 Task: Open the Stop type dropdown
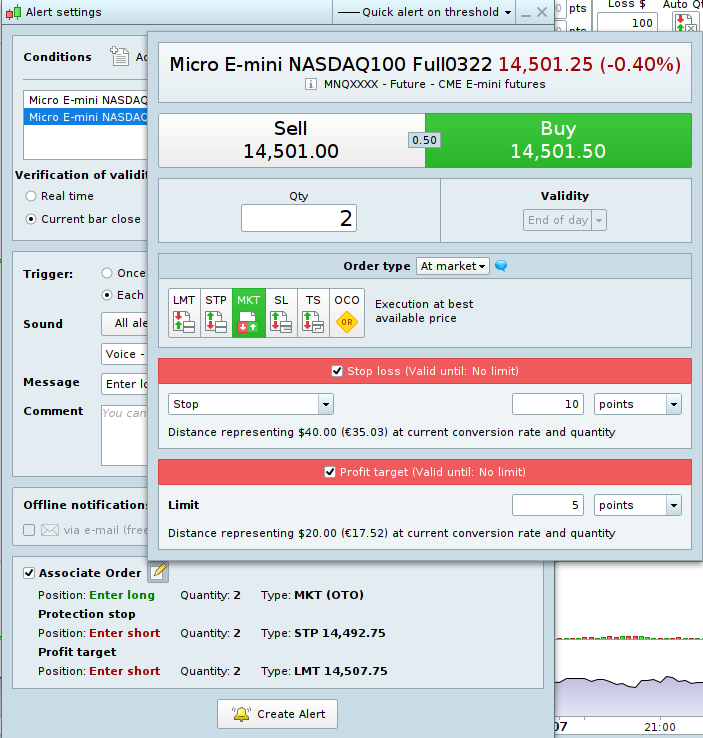tap(251, 404)
